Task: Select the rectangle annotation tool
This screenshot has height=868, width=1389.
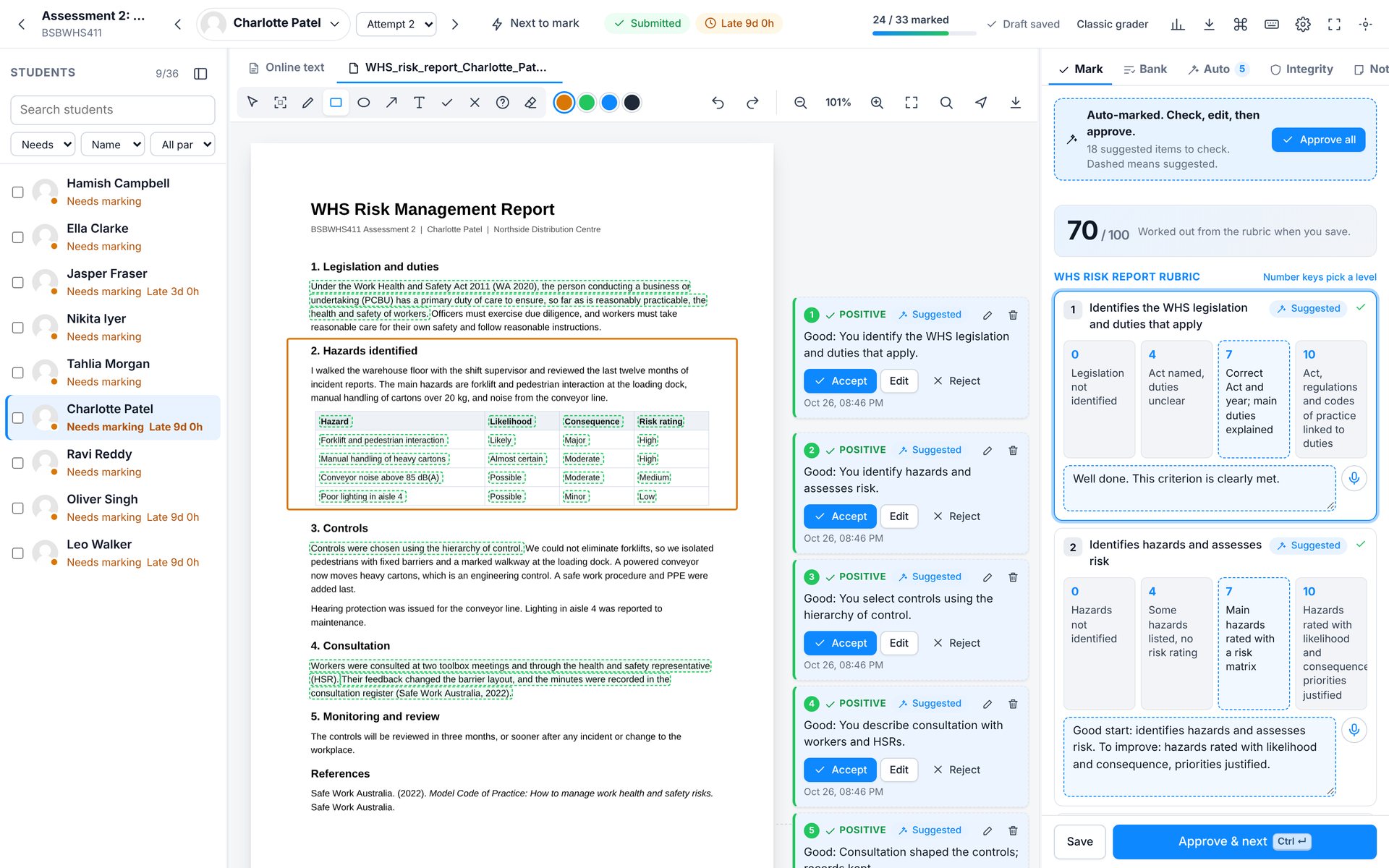Action: 336,103
